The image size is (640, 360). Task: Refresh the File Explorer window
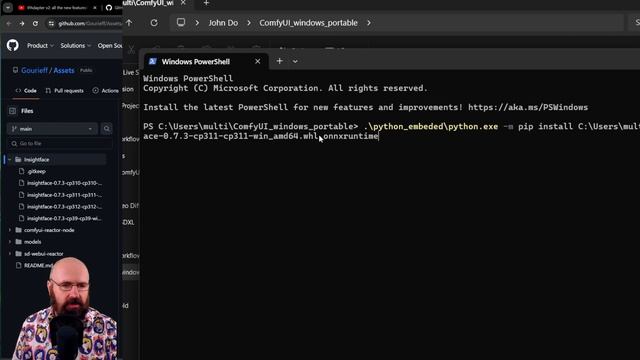154,23
